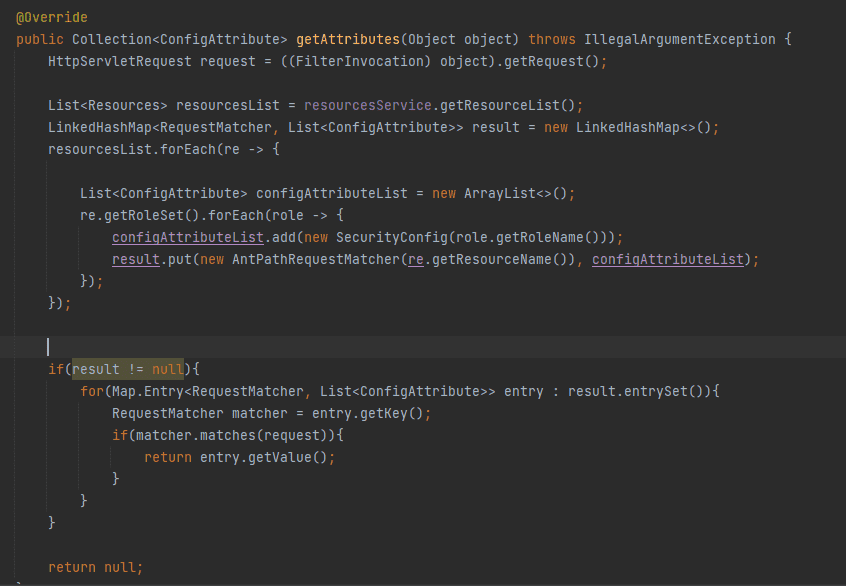The height and width of the screenshot is (586, 846).
Task: Click the @Override annotation
Action: tap(52, 17)
